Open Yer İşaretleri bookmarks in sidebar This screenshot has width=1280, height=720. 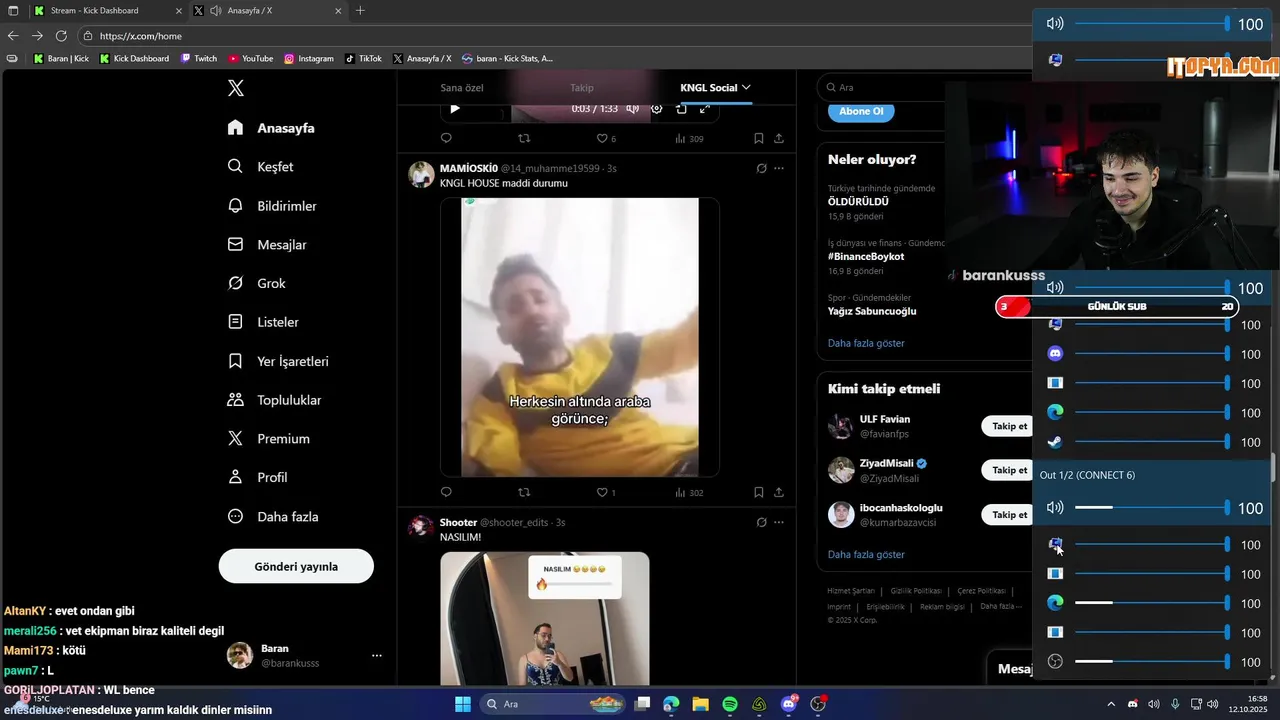tap(278, 361)
